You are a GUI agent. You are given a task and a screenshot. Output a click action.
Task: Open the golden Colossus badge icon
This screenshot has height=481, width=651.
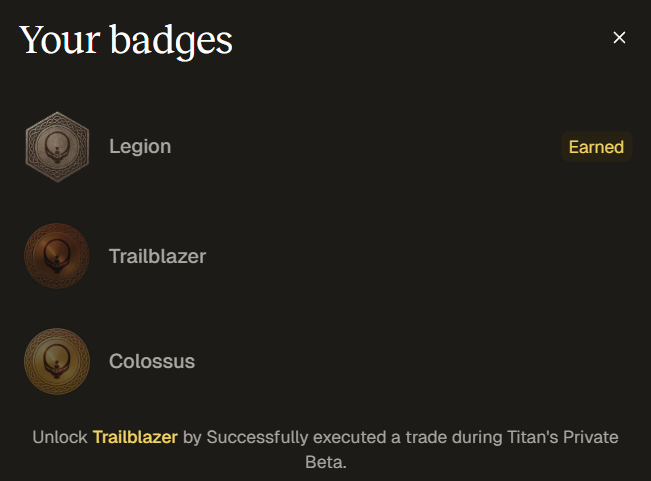tap(57, 361)
